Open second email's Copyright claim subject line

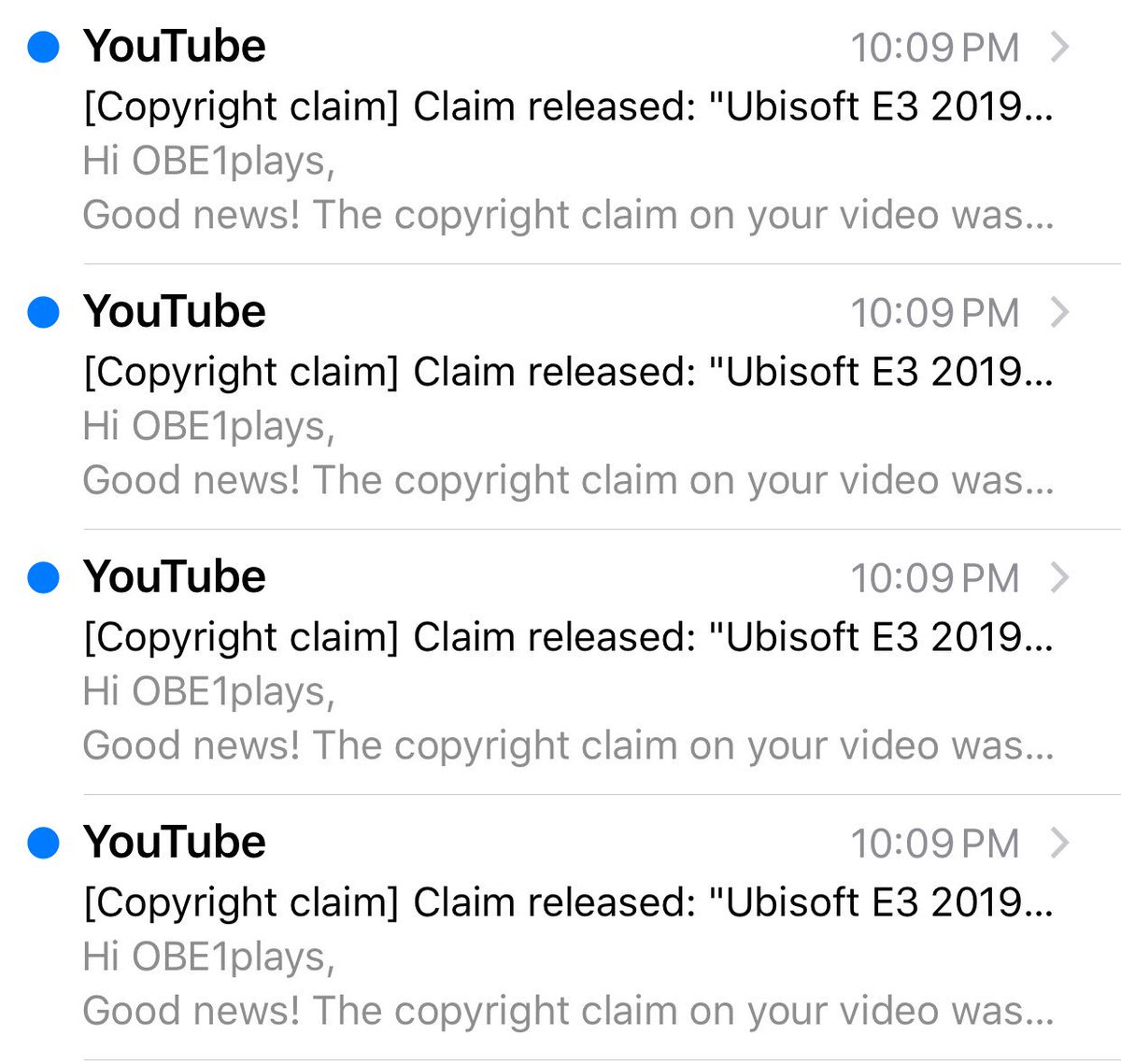tap(568, 373)
